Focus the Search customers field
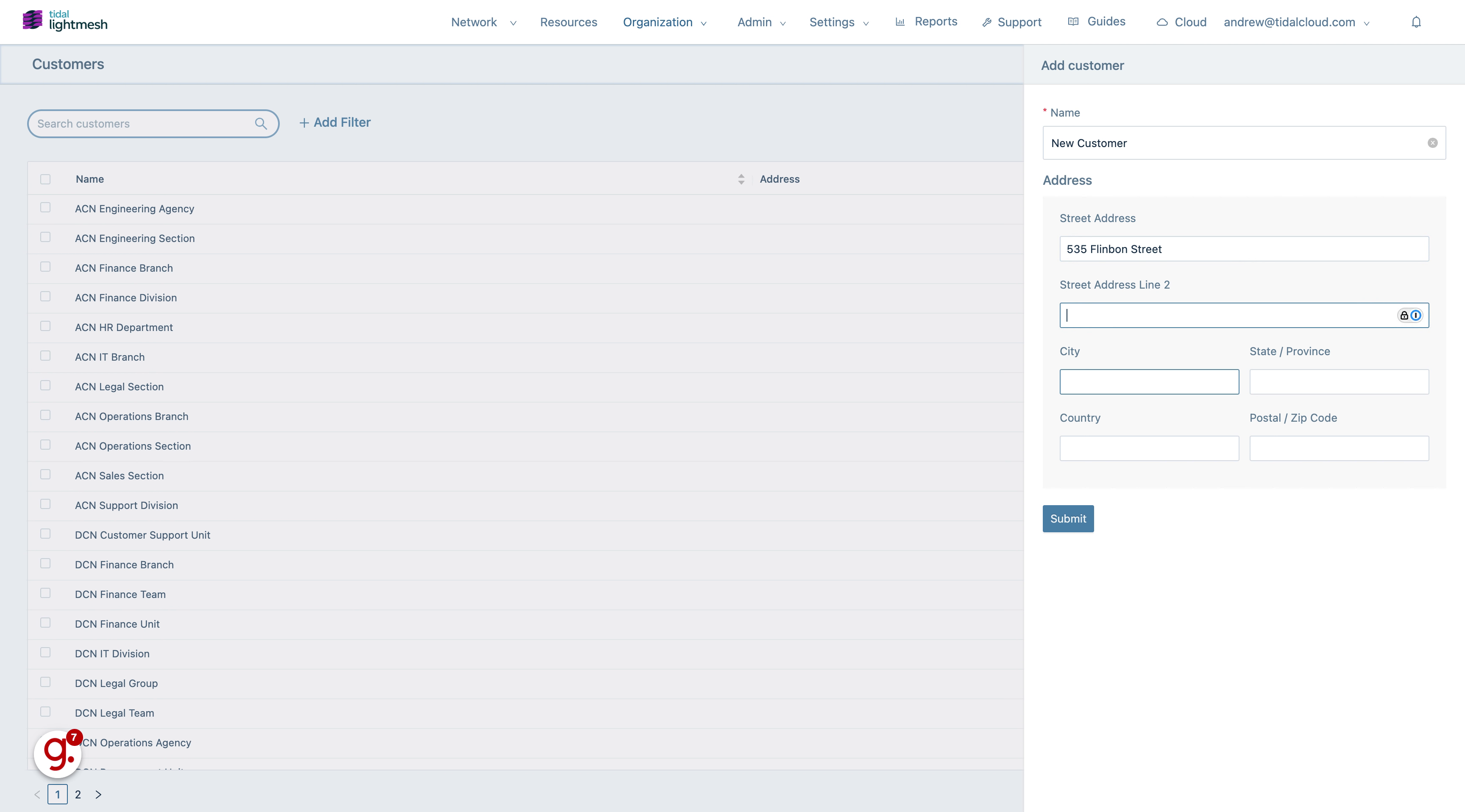This screenshot has height=812, width=1465. 153,123
